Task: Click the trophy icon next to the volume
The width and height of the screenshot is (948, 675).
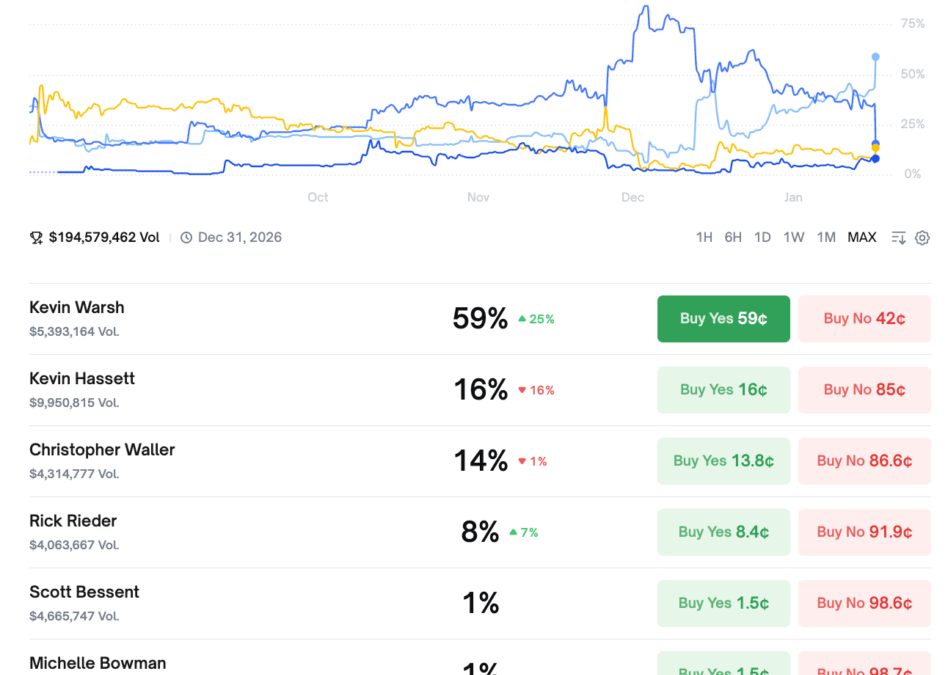Action: (x=36, y=238)
